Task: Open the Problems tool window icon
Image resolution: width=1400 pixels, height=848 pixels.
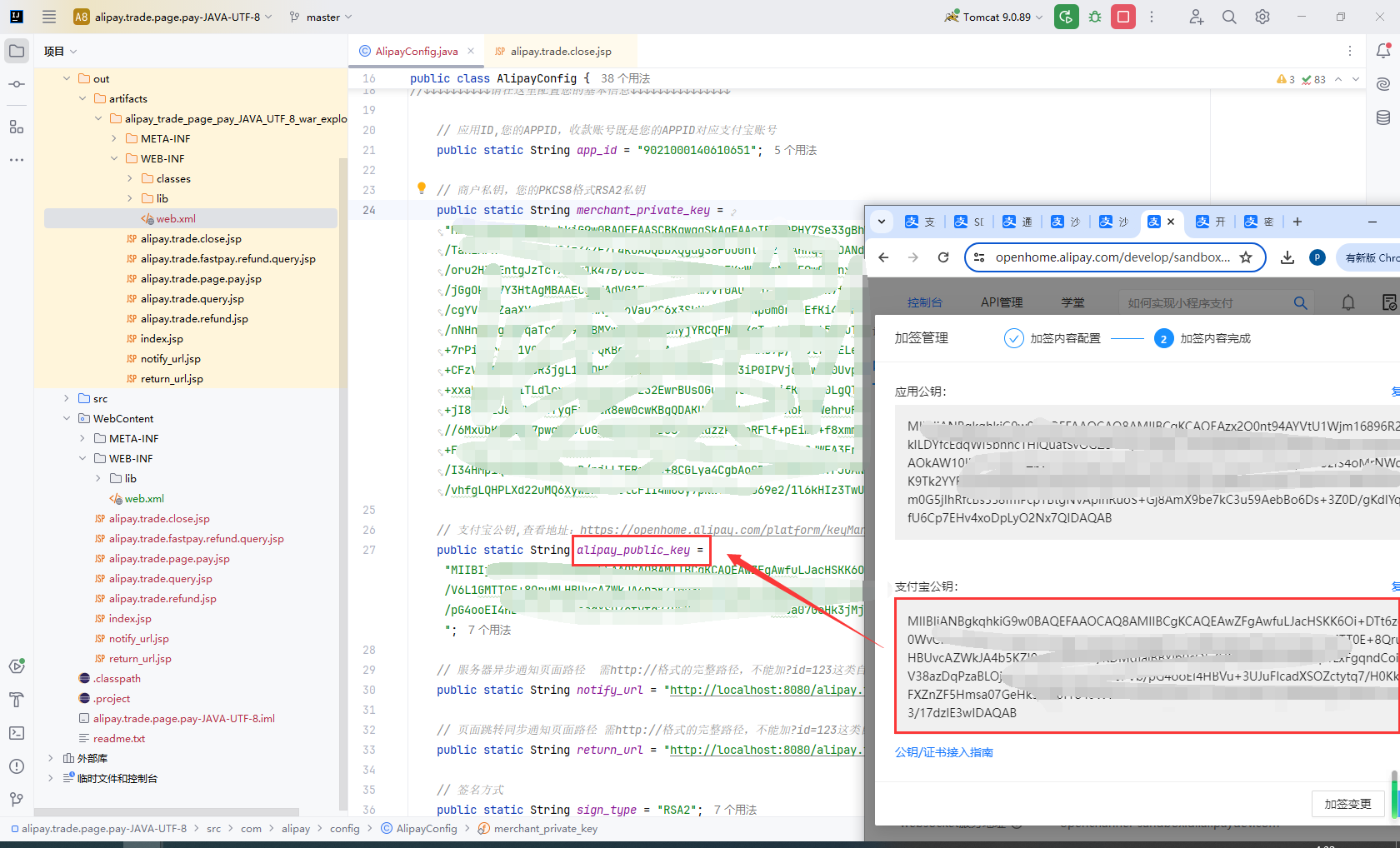Action: [x=17, y=766]
